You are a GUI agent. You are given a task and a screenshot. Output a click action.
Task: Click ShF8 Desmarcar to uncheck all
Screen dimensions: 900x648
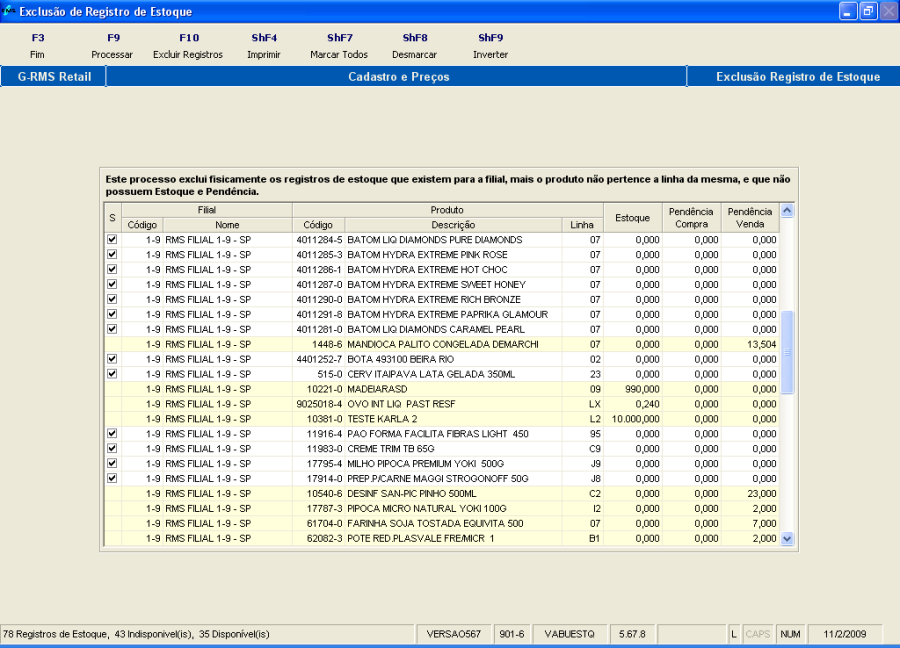(414, 46)
